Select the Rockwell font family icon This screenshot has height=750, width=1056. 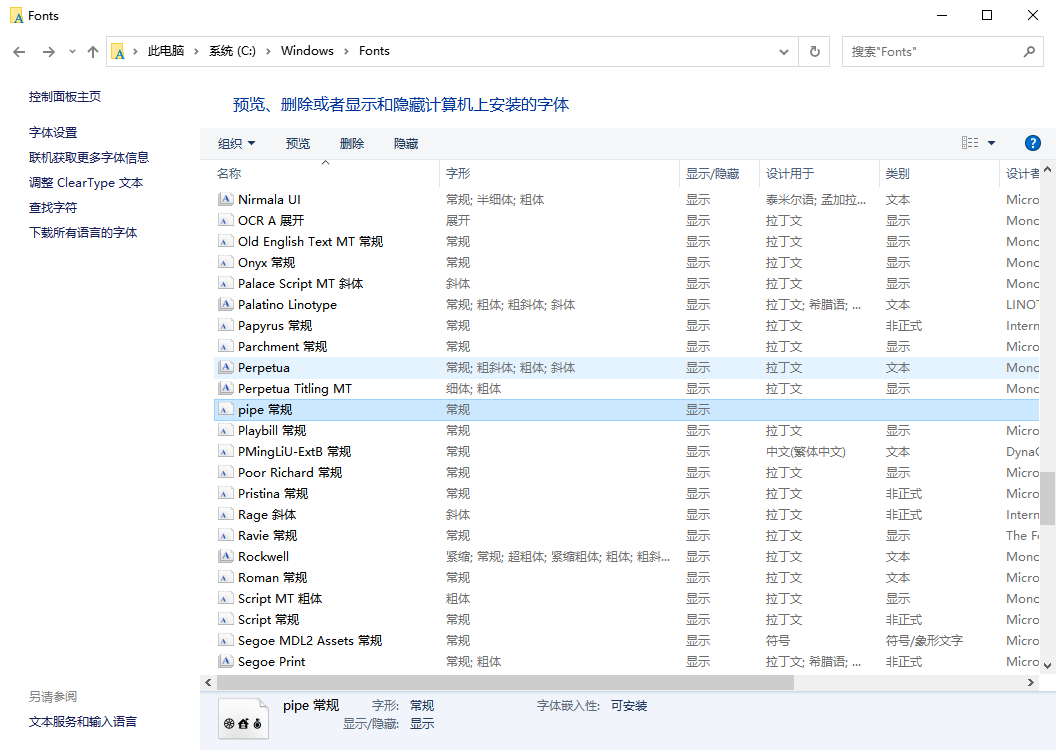[226, 557]
